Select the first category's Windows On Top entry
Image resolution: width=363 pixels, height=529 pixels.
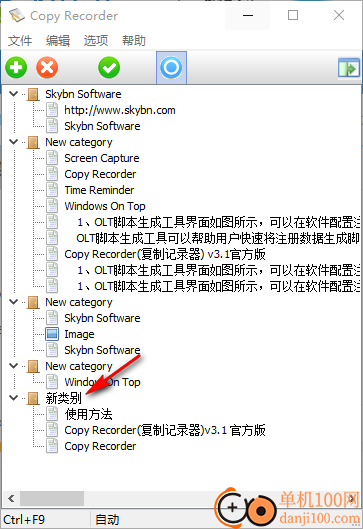click(105, 206)
